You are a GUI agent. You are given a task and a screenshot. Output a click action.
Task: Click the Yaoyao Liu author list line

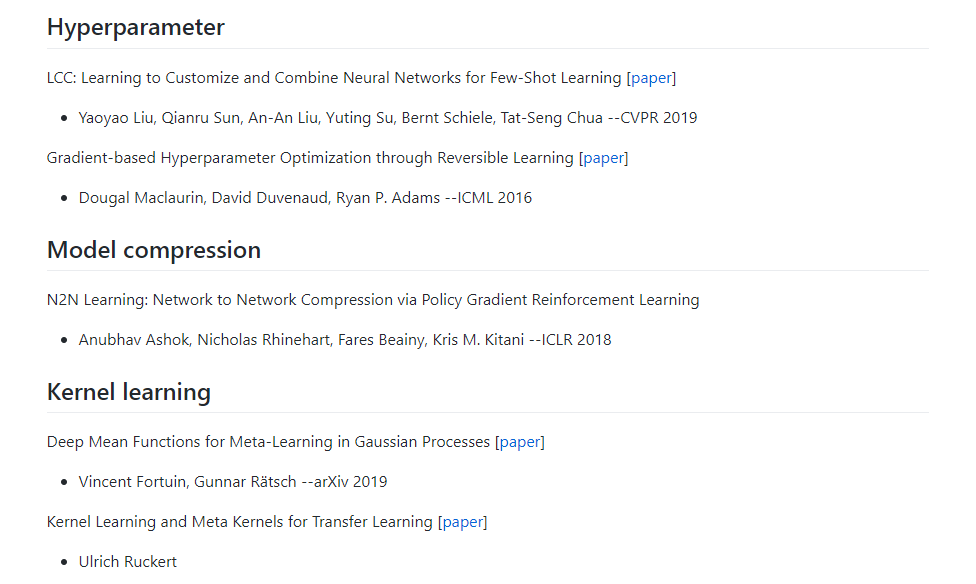pos(388,118)
